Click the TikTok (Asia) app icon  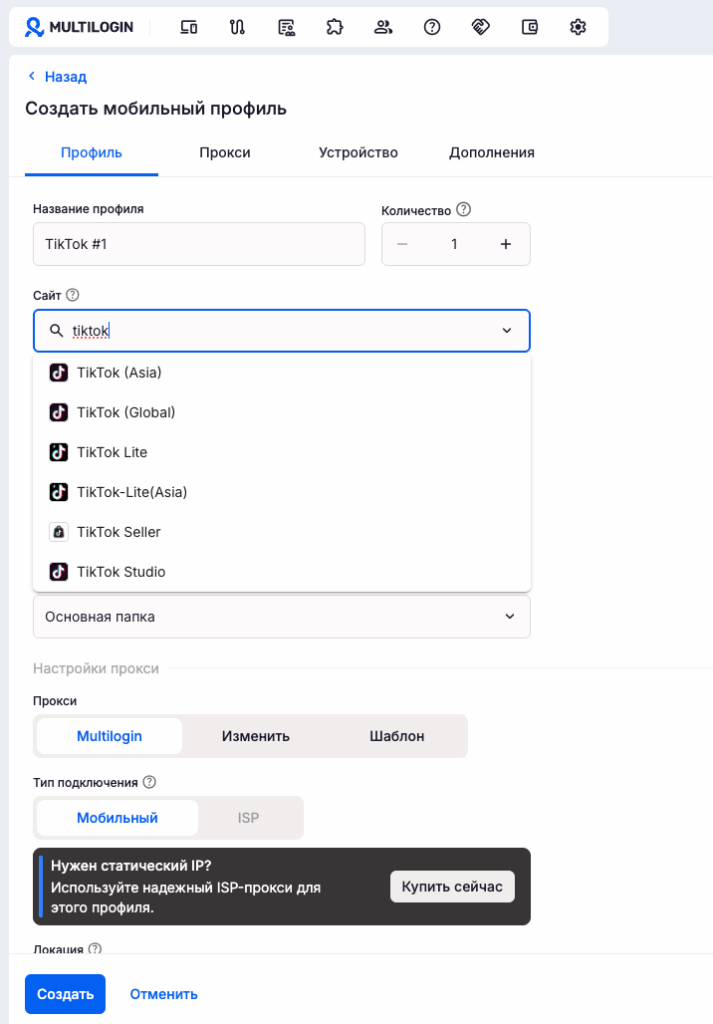pos(59,372)
